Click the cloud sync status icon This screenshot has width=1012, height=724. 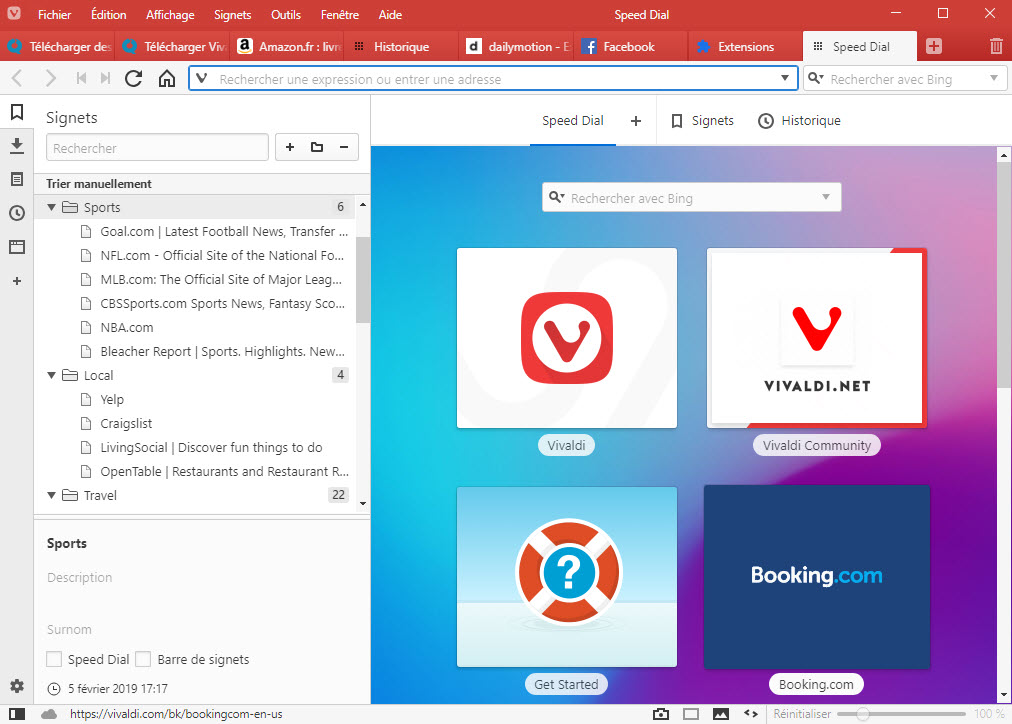[x=49, y=714]
